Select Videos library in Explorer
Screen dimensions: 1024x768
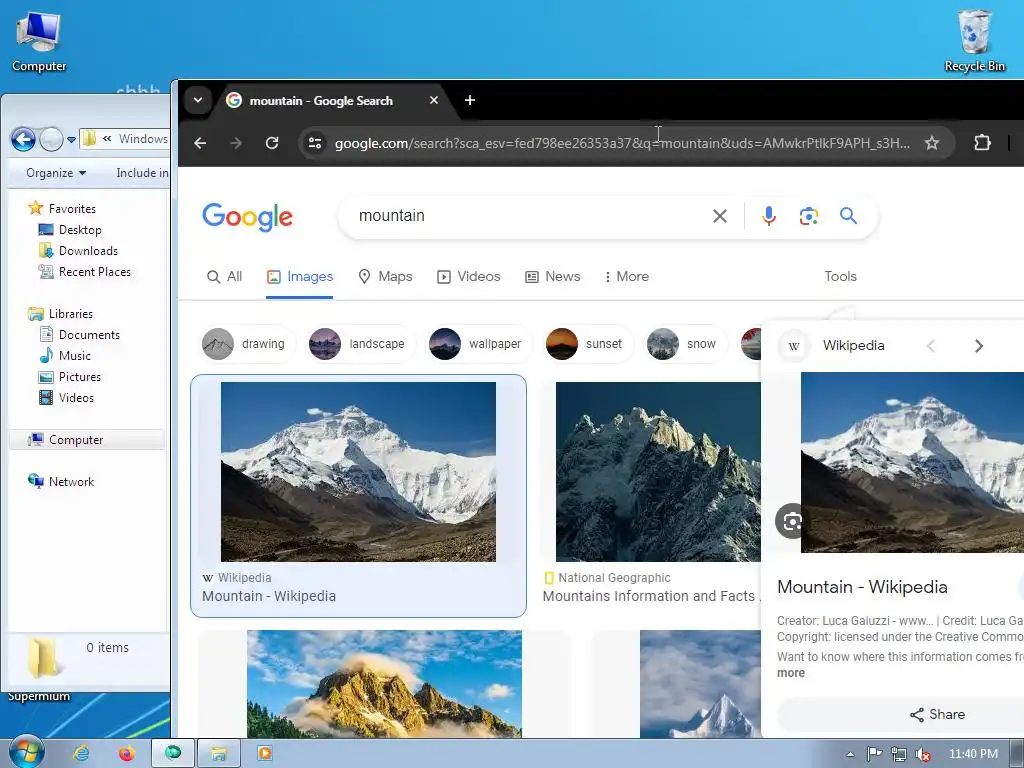point(67,398)
